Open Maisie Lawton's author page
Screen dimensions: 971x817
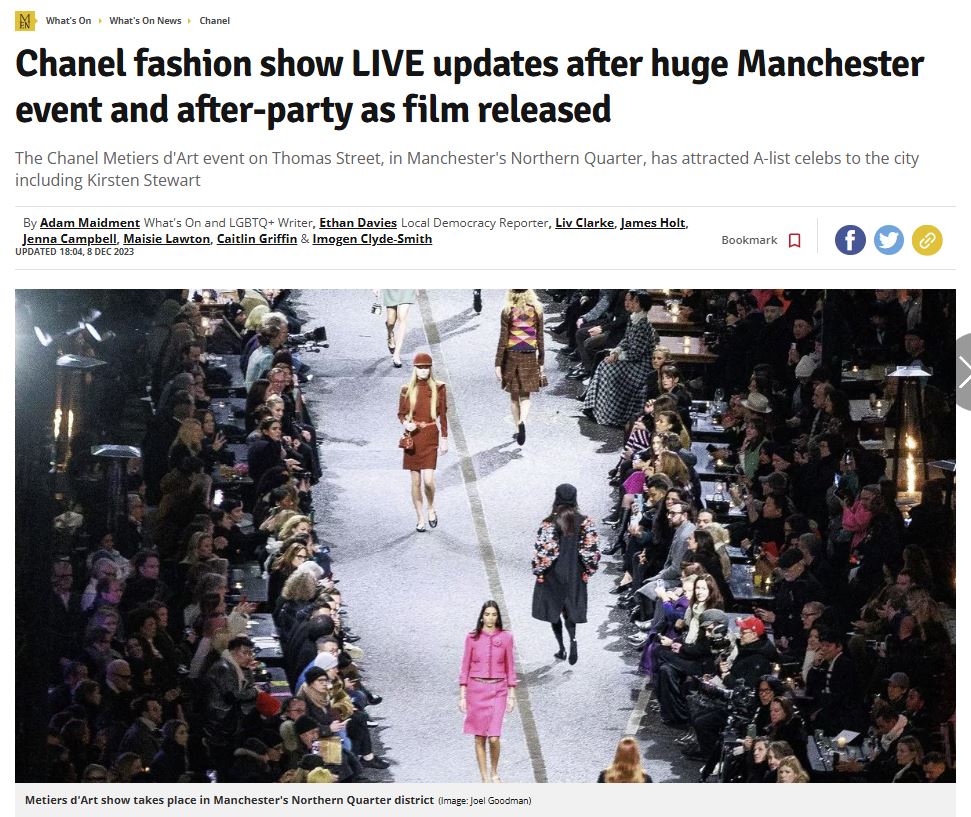[167, 238]
